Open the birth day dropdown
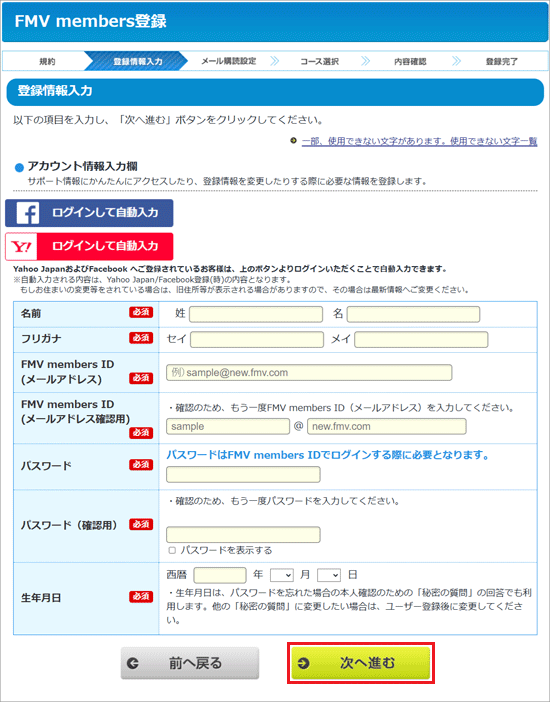Viewport: 550px width, 702px height. tap(329, 575)
